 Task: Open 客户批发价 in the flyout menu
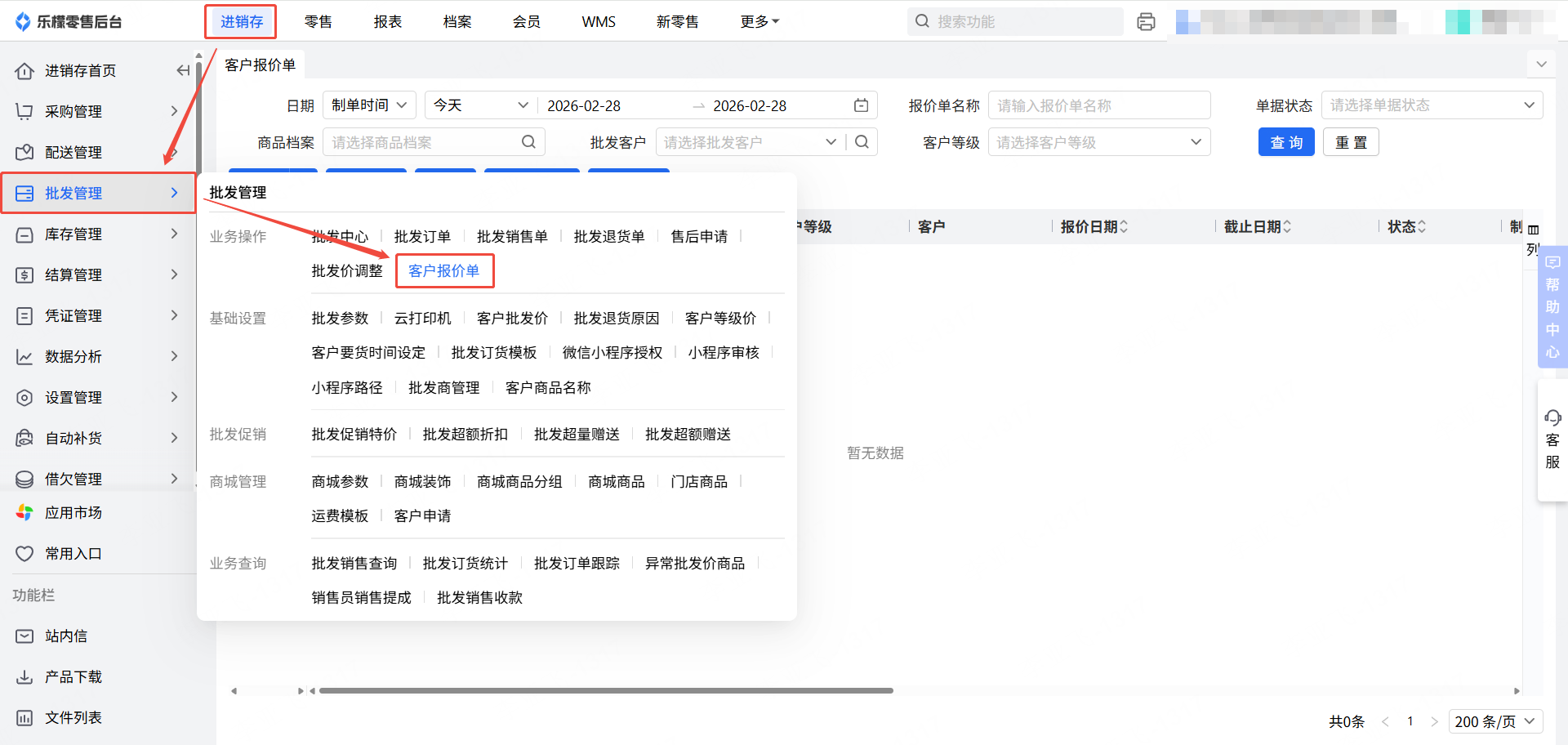512,319
